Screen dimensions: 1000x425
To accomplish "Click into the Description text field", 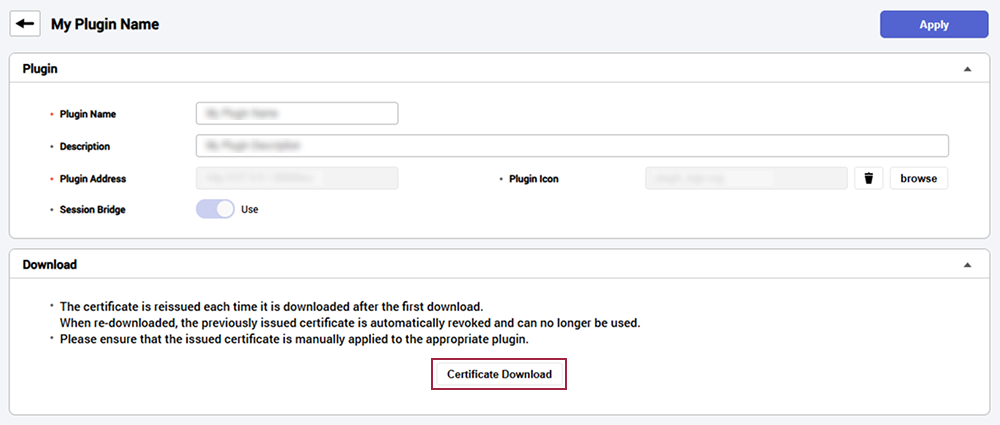I will pos(572,146).
